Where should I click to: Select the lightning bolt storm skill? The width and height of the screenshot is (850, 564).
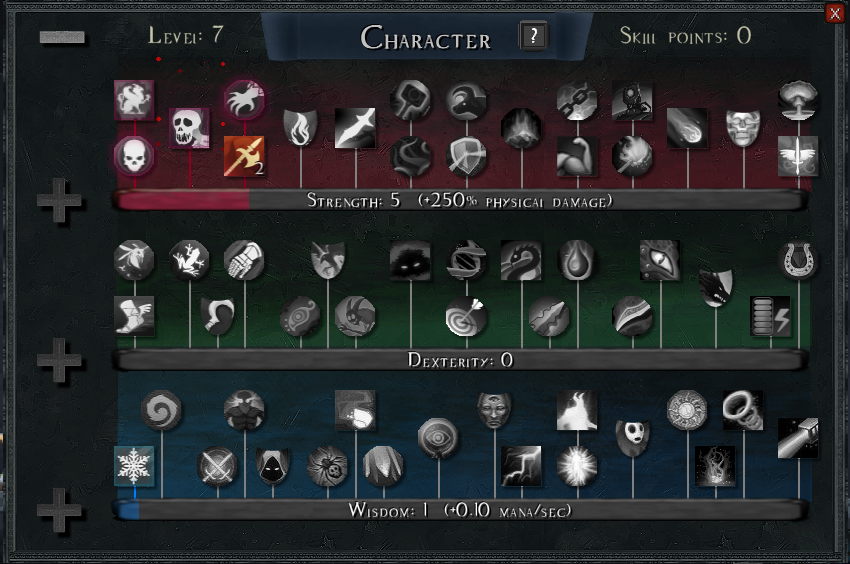tap(521, 466)
